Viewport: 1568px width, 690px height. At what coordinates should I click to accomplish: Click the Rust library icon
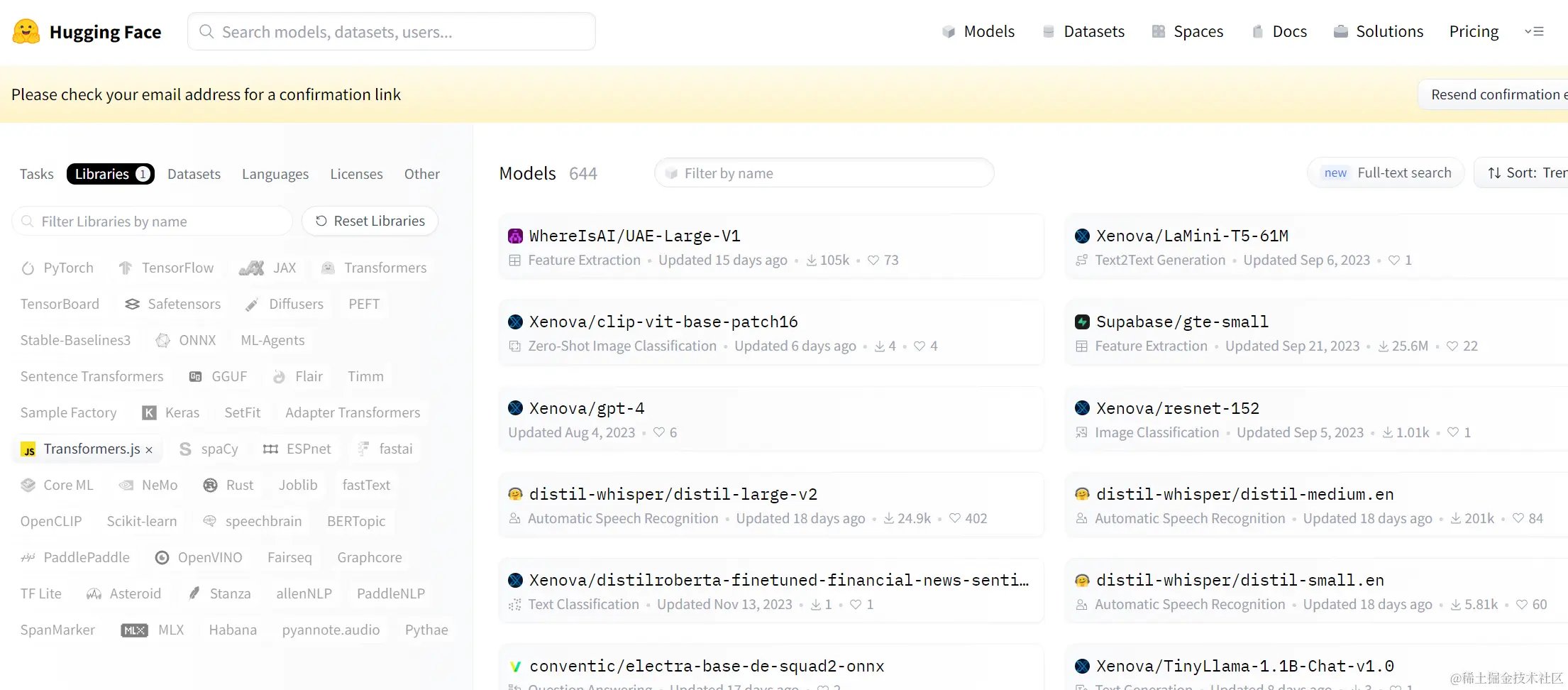point(210,485)
